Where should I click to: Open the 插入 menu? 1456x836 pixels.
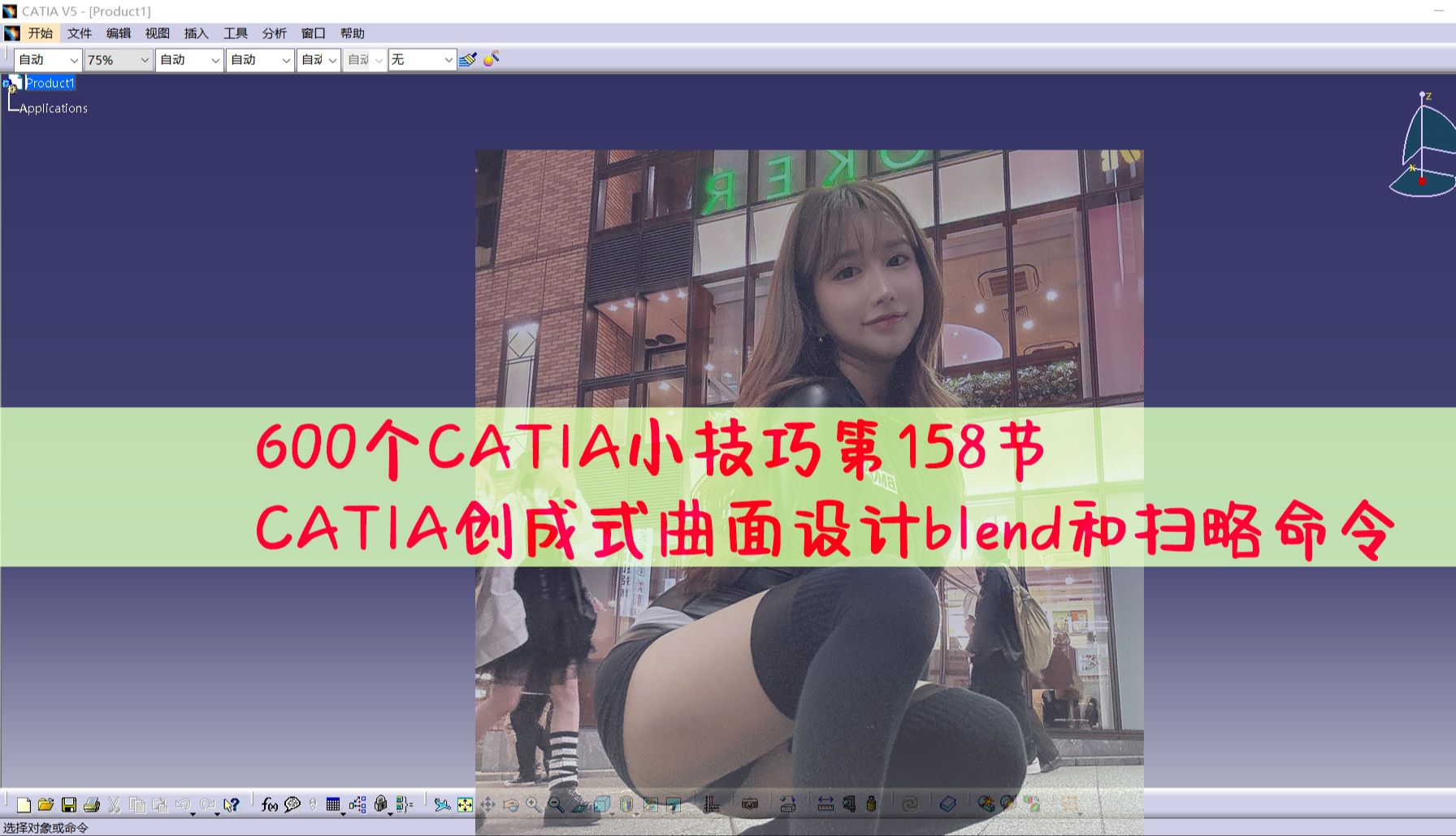pyautogui.click(x=194, y=33)
